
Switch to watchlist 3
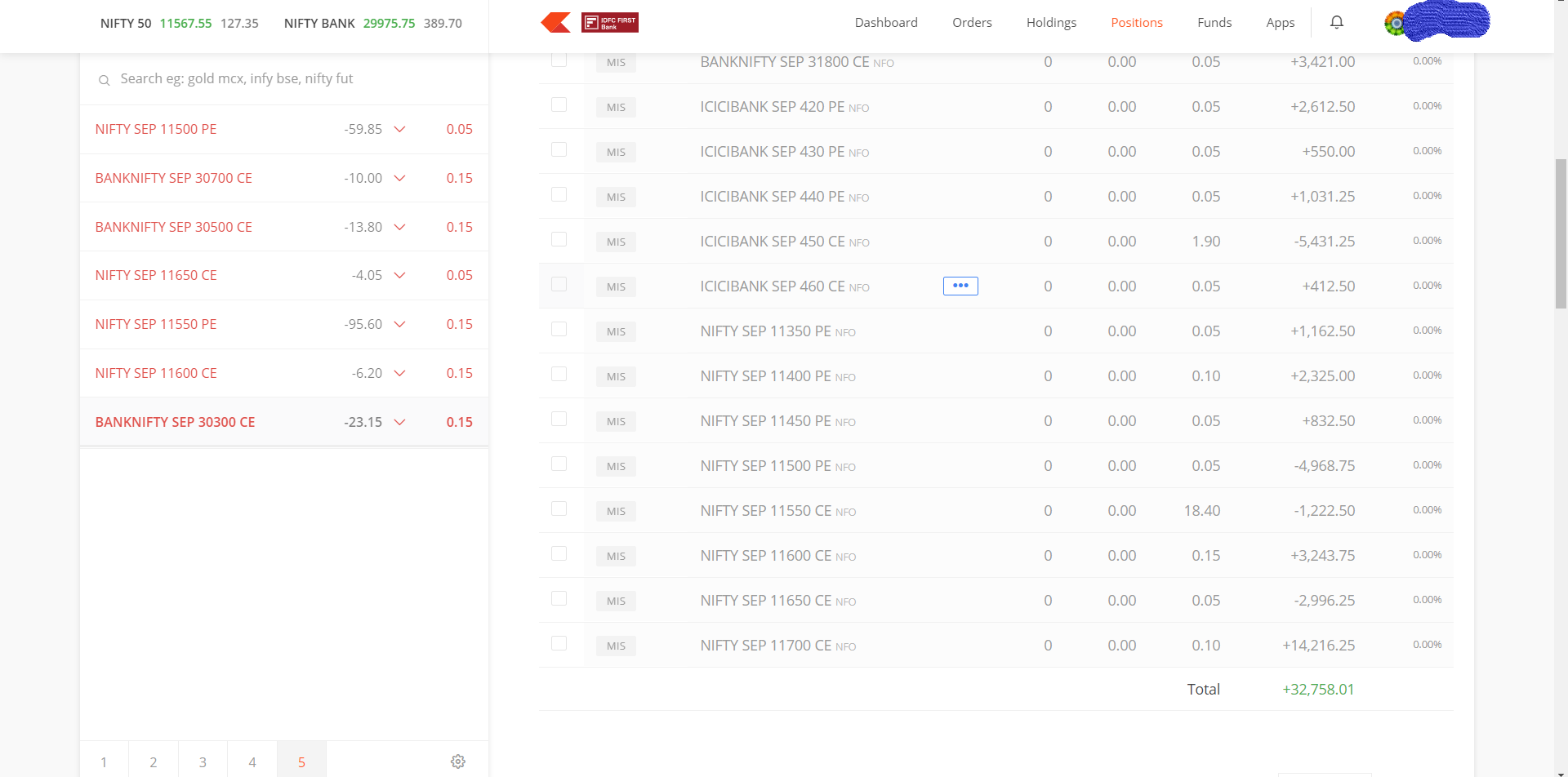(203, 761)
